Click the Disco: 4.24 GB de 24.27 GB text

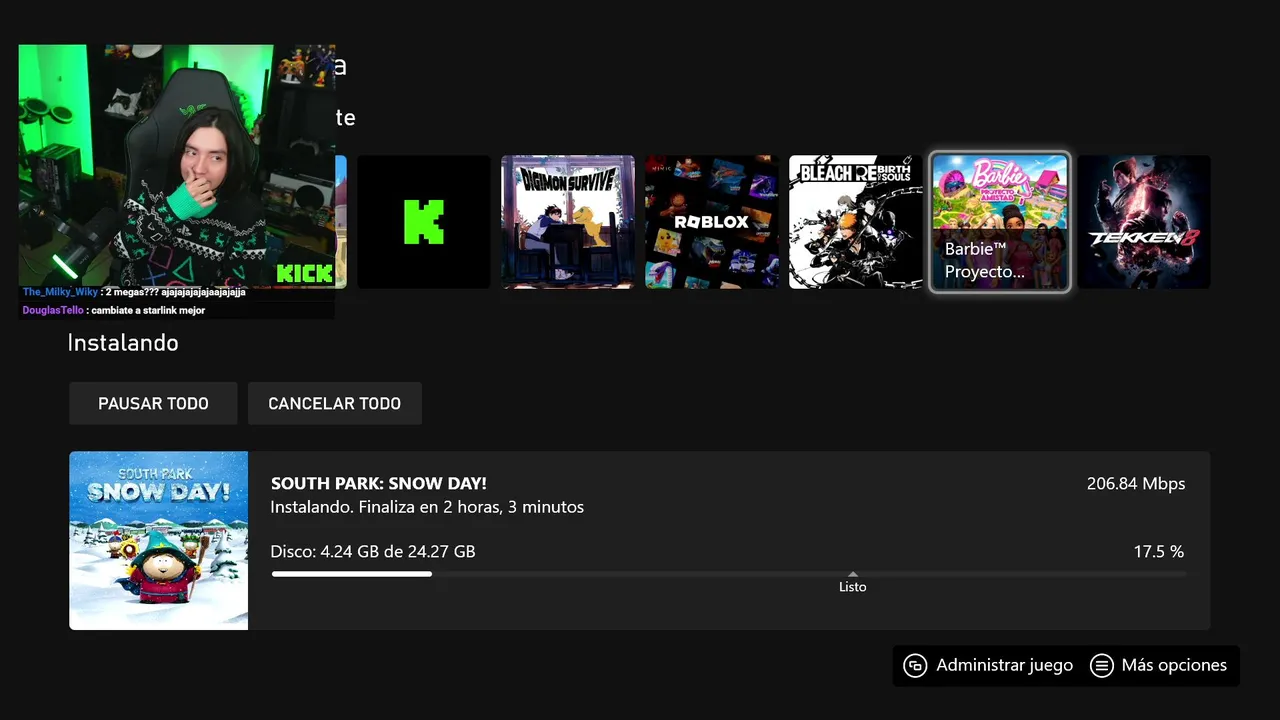click(x=373, y=552)
